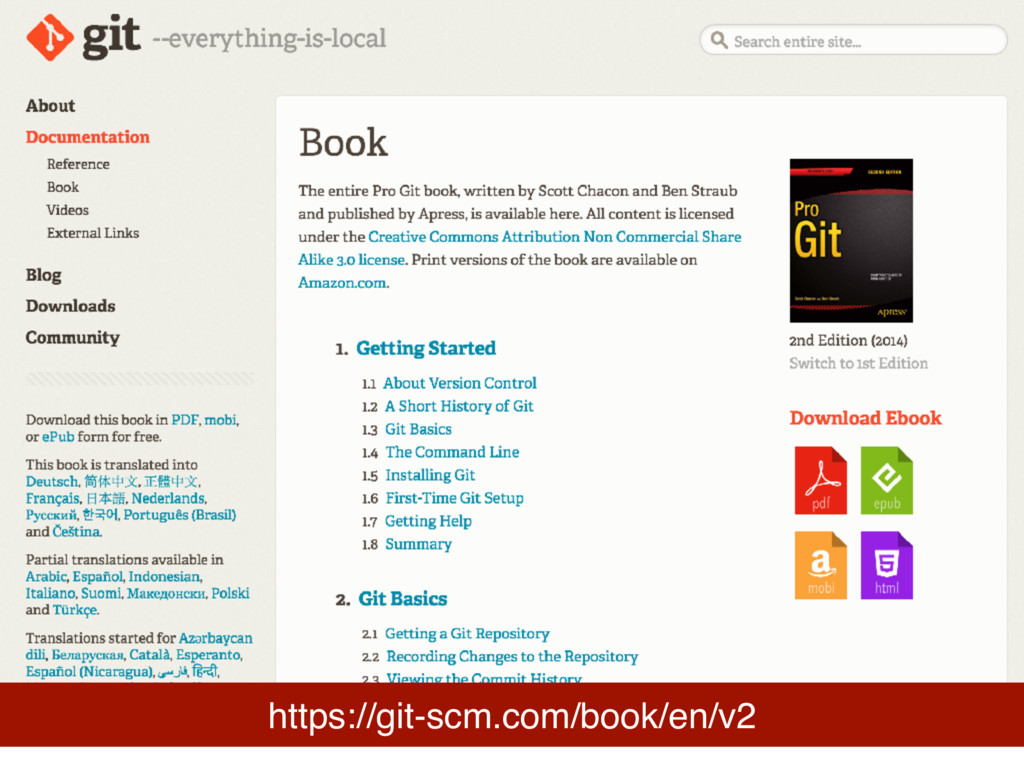Select Русский translation

(x=51, y=515)
